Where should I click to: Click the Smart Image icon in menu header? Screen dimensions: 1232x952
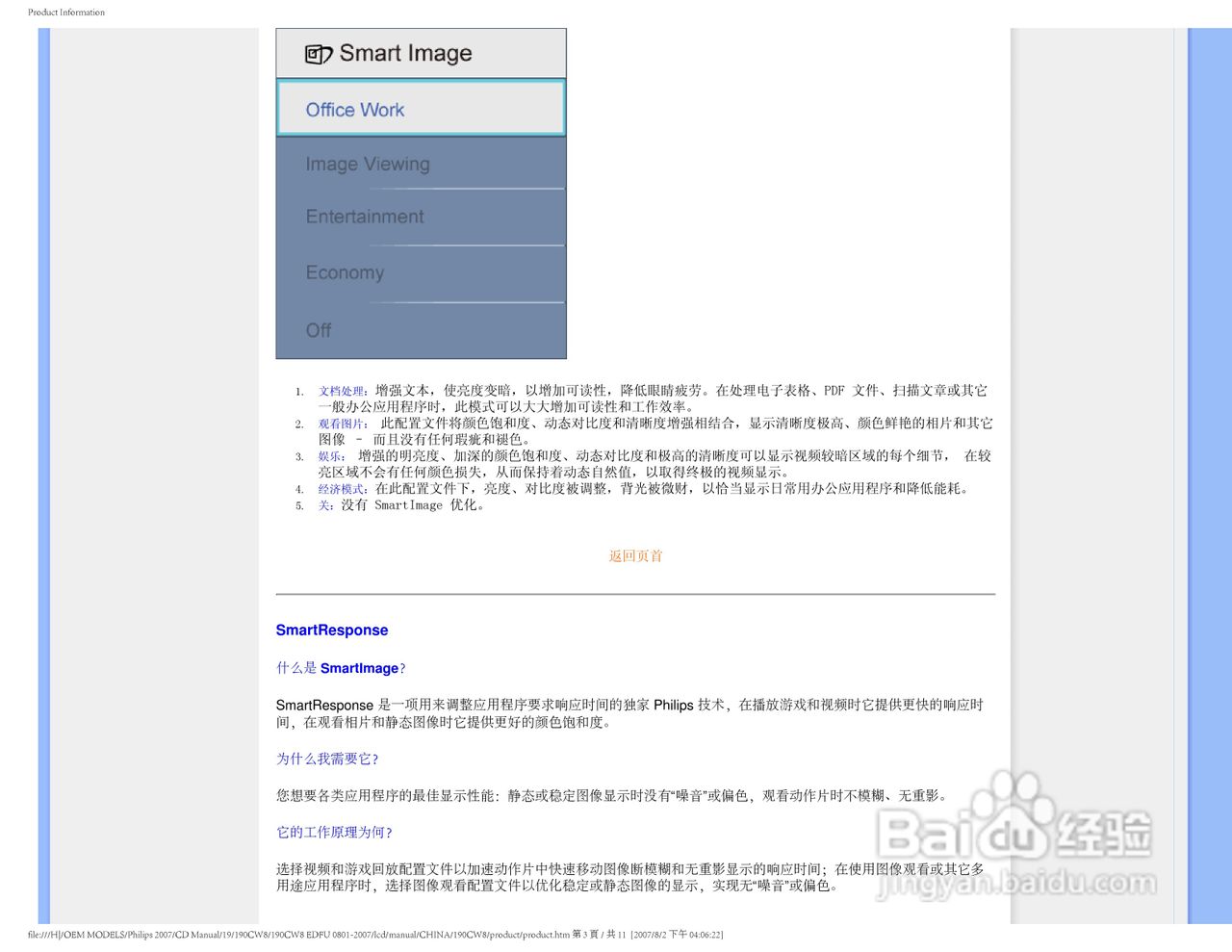[319, 55]
